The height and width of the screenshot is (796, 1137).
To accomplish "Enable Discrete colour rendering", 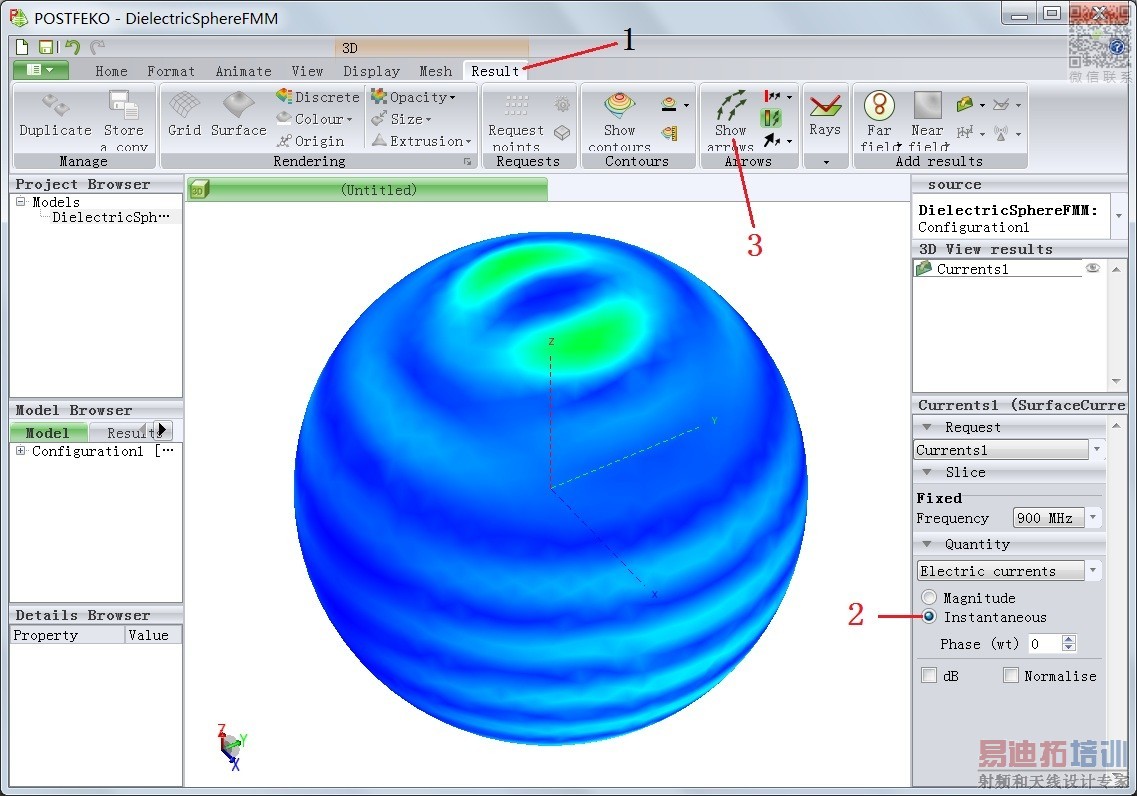I will click(318, 96).
